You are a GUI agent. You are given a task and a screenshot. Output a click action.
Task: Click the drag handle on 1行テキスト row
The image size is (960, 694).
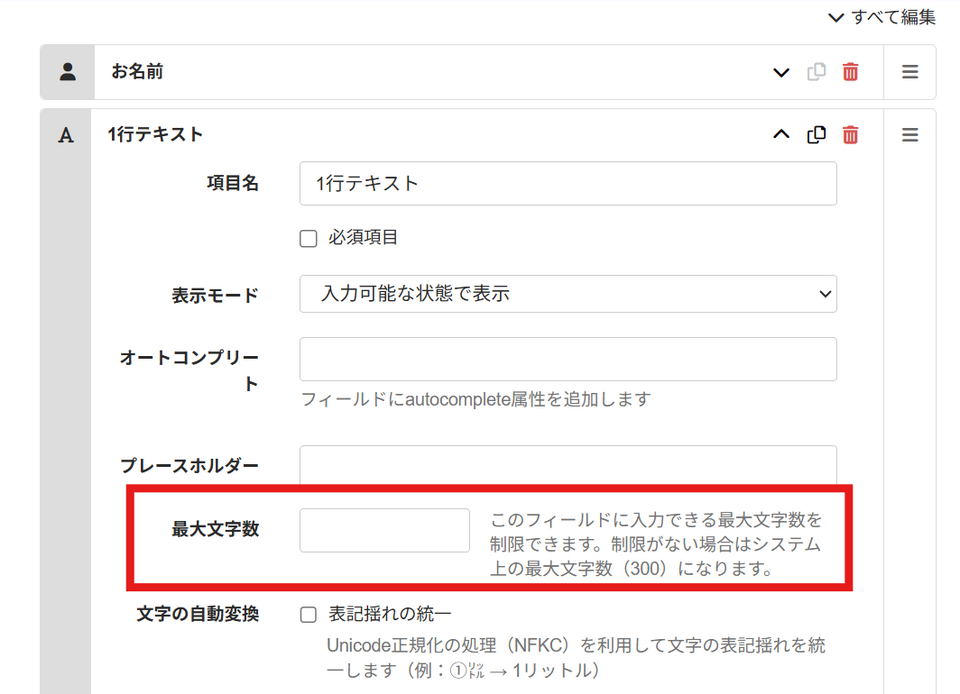click(x=910, y=134)
